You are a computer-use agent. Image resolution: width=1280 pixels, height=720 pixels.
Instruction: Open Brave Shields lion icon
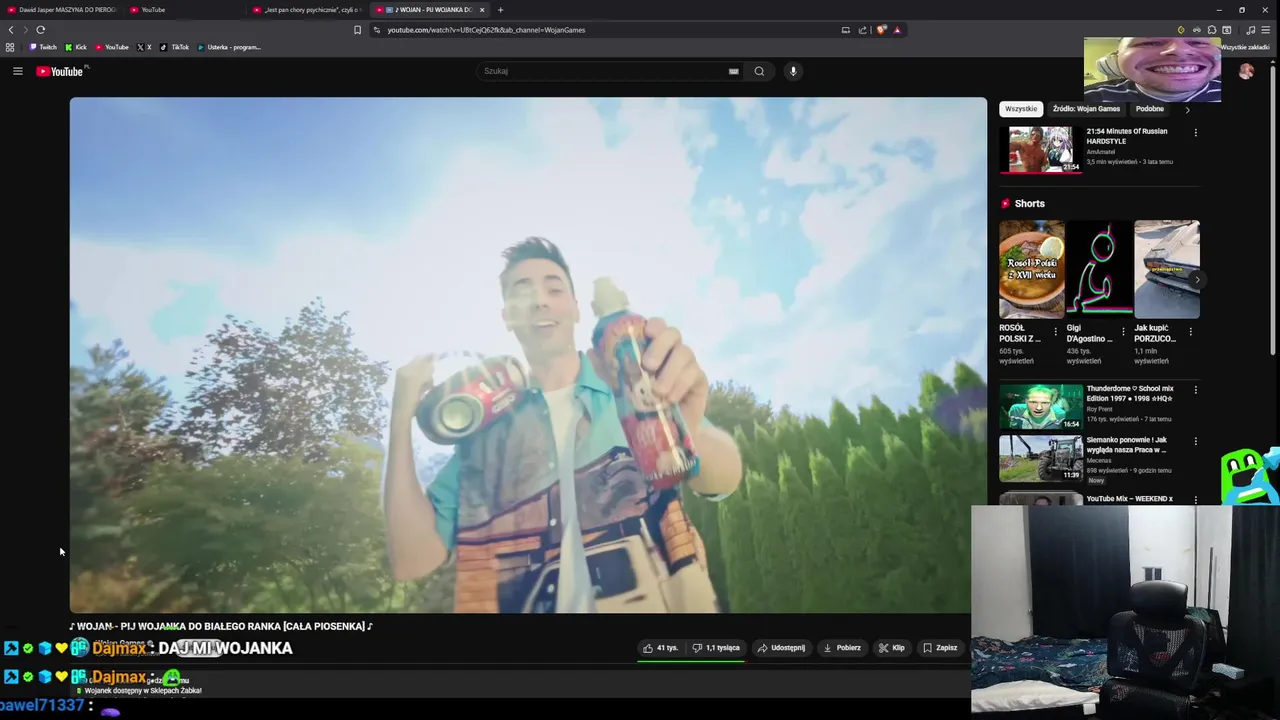coord(881,30)
